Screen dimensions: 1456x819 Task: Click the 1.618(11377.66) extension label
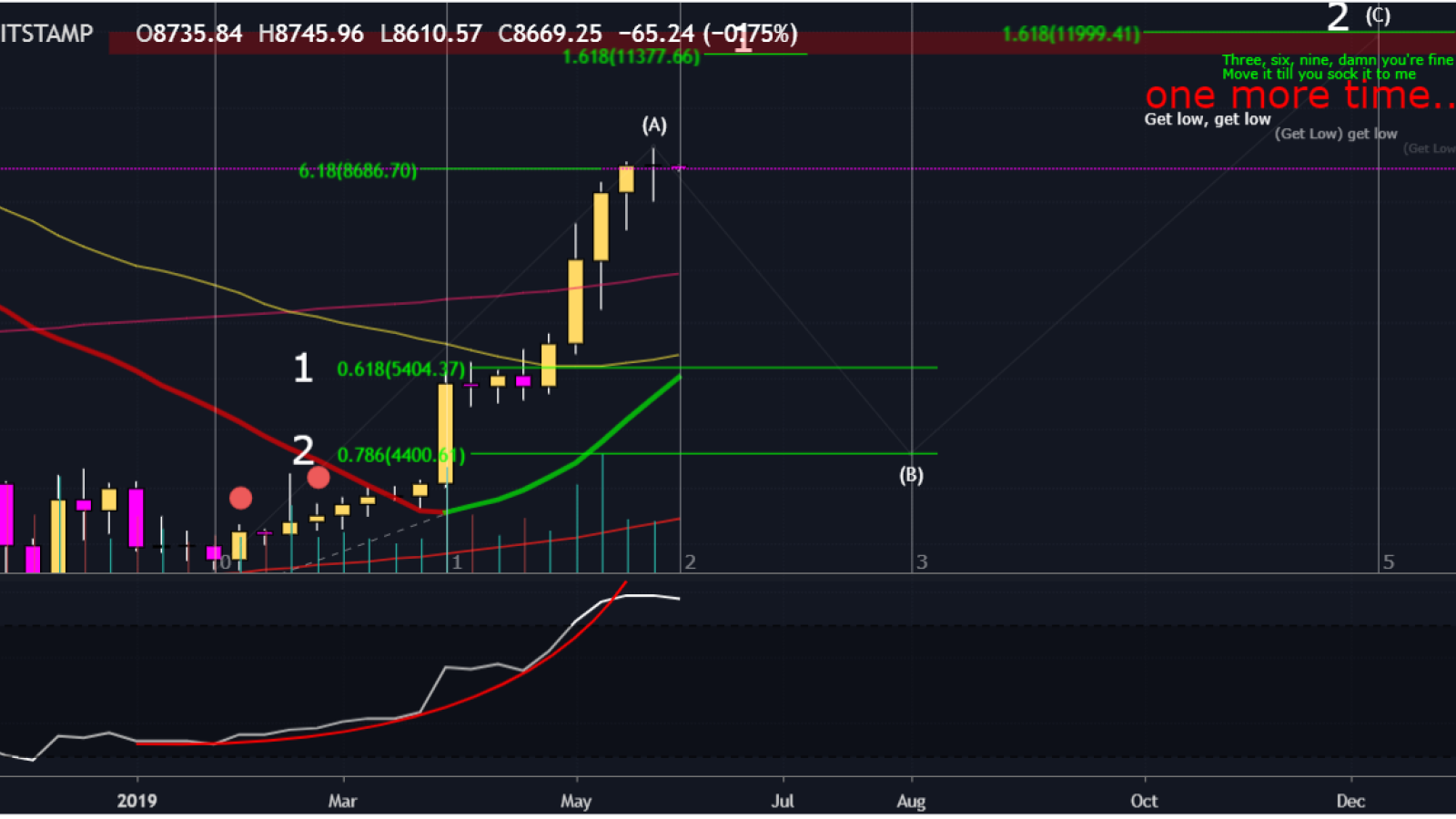point(632,57)
